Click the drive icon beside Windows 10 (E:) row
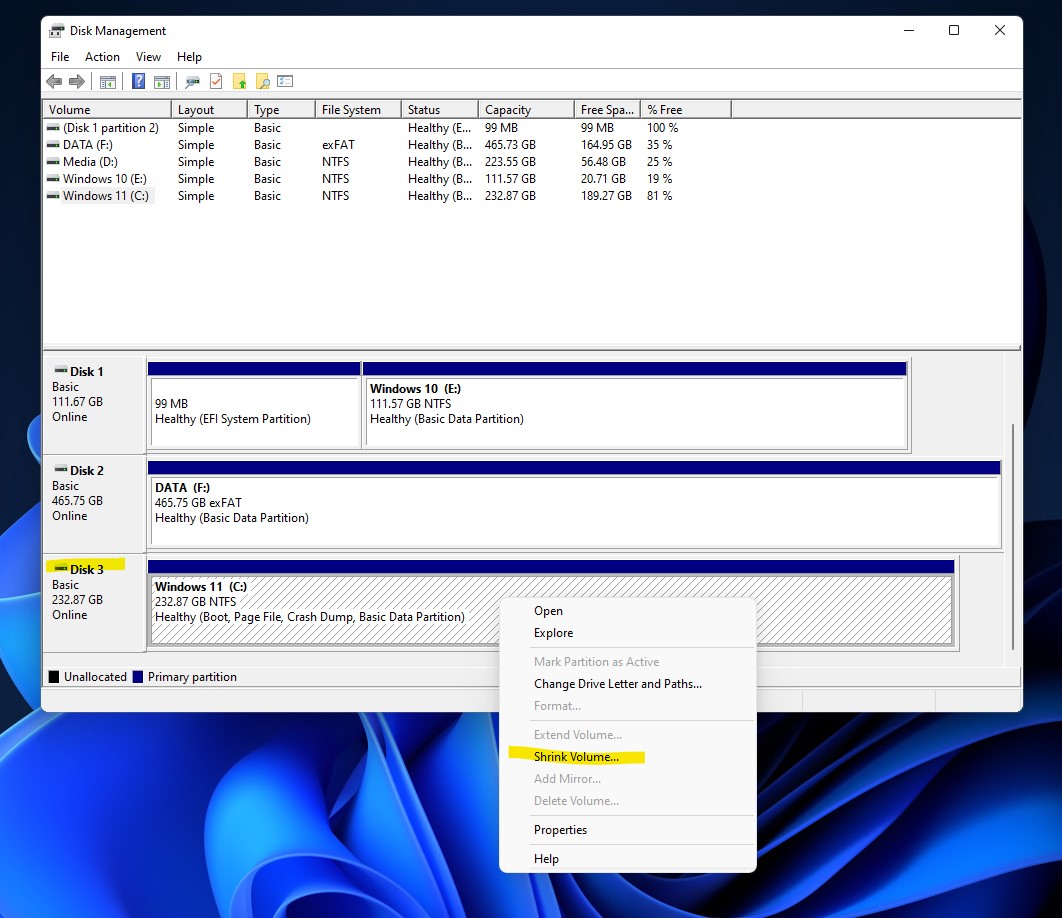Viewport: 1062px width, 918px height. click(53, 178)
